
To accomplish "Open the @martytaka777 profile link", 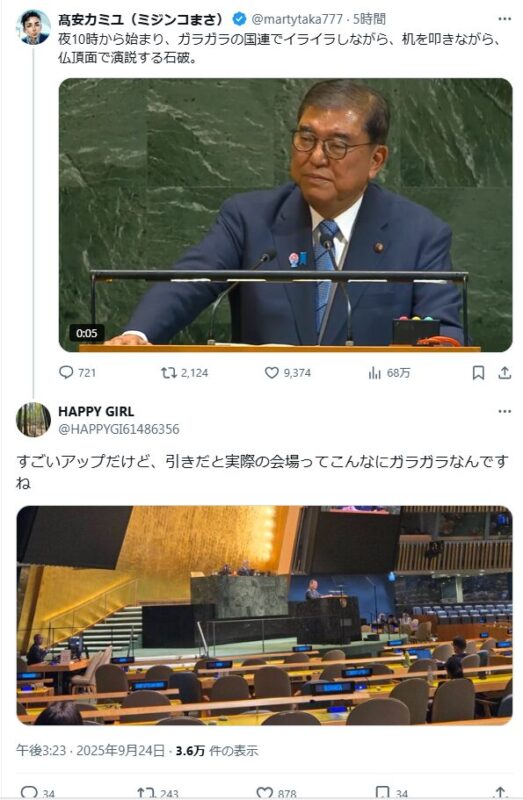I will click(x=296, y=19).
